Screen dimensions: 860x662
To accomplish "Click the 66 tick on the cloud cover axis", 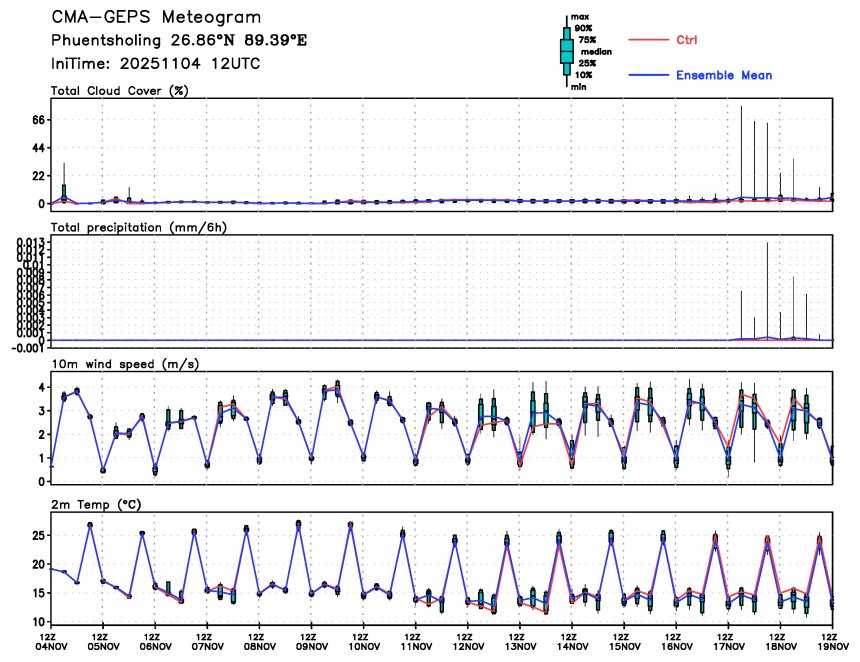I will tap(40, 120).
